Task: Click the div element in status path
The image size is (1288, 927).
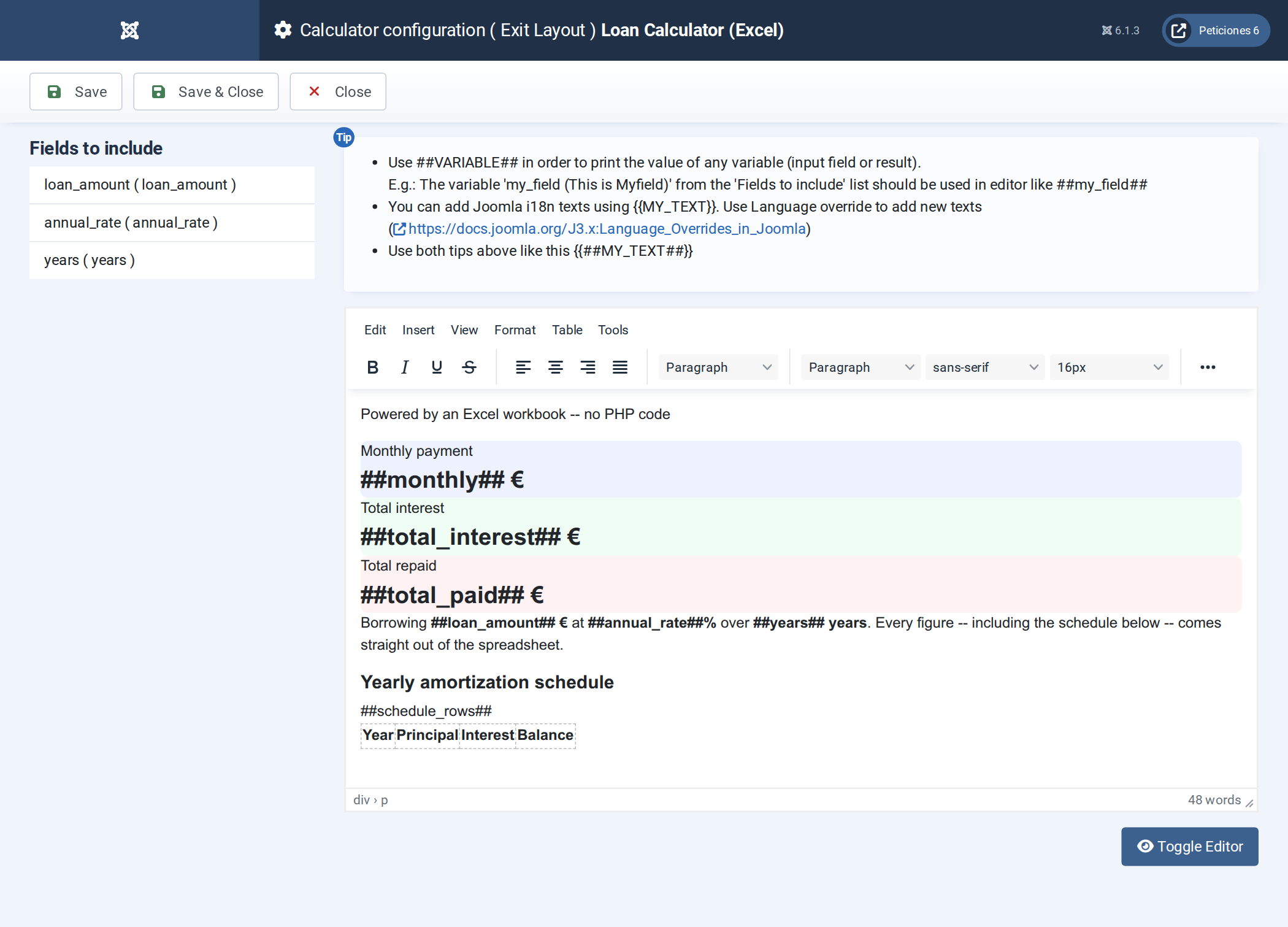Action: tap(361, 800)
